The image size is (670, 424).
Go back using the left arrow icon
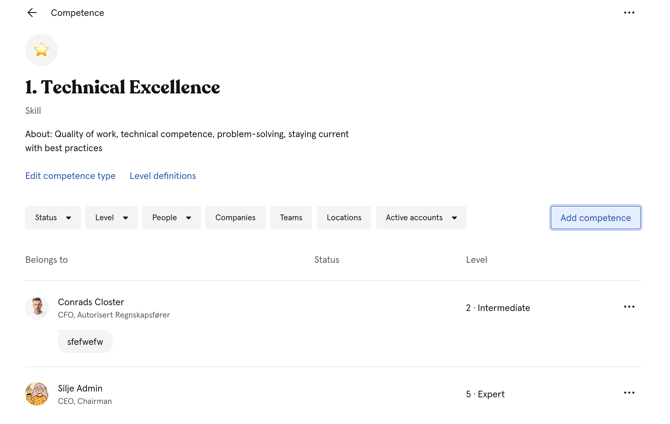pyautogui.click(x=32, y=13)
